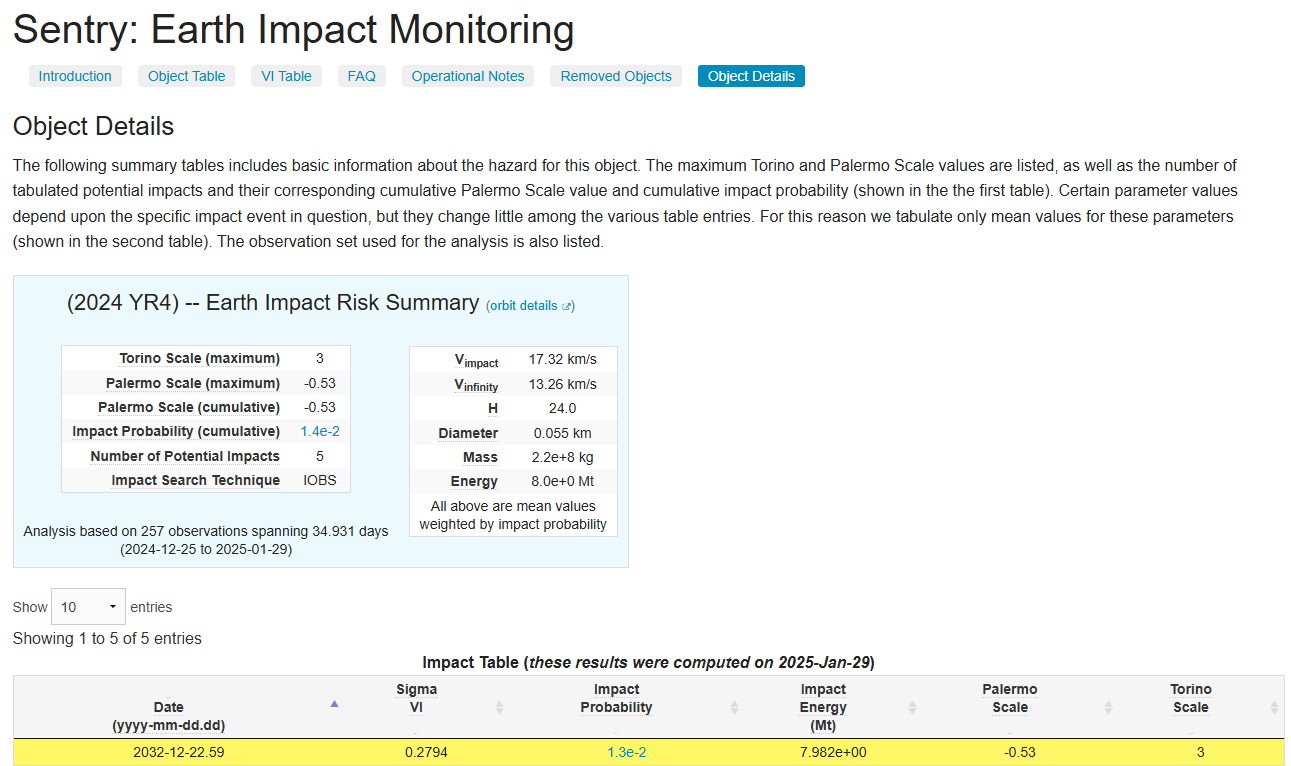The width and height of the screenshot is (1291, 766).
Task: Click the Mass 2.2e+8 kg value
Action: coord(563,457)
